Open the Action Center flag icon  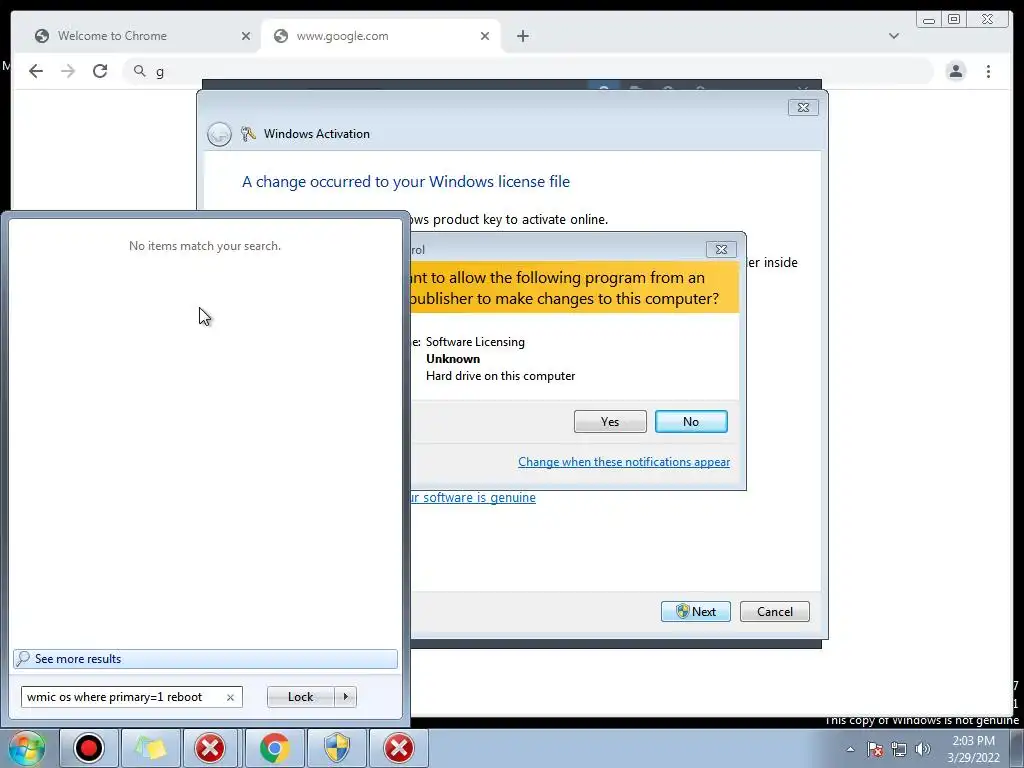click(875, 749)
